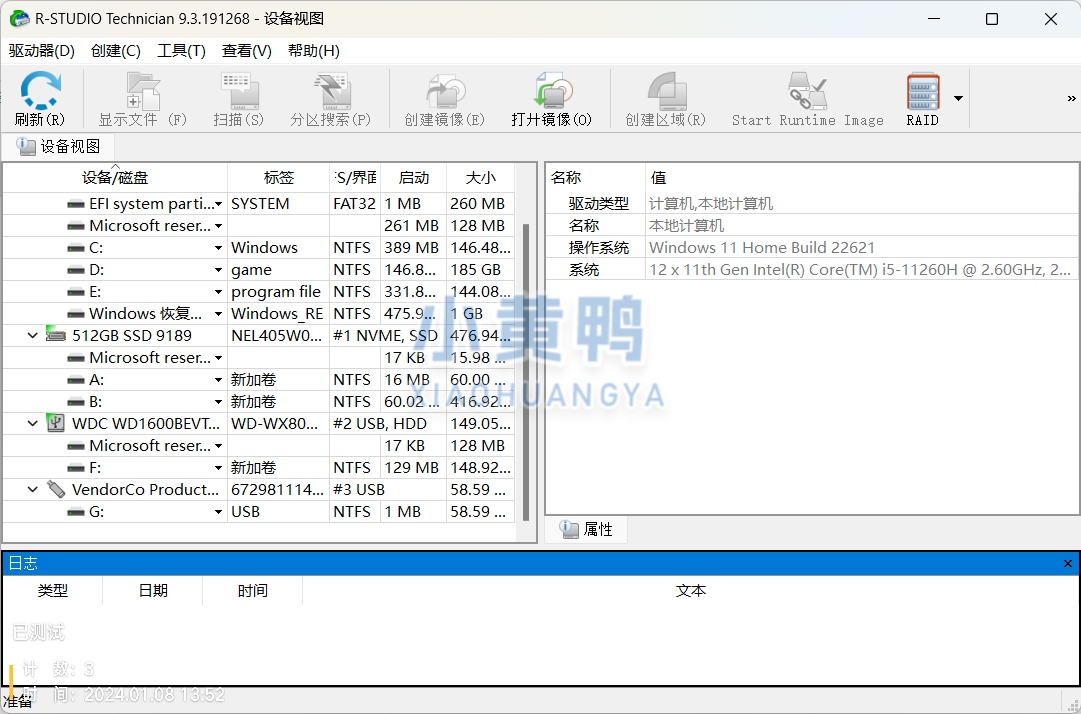
Task: Open the dropdown arrow for D: drive
Action: (x=218, y=270)
